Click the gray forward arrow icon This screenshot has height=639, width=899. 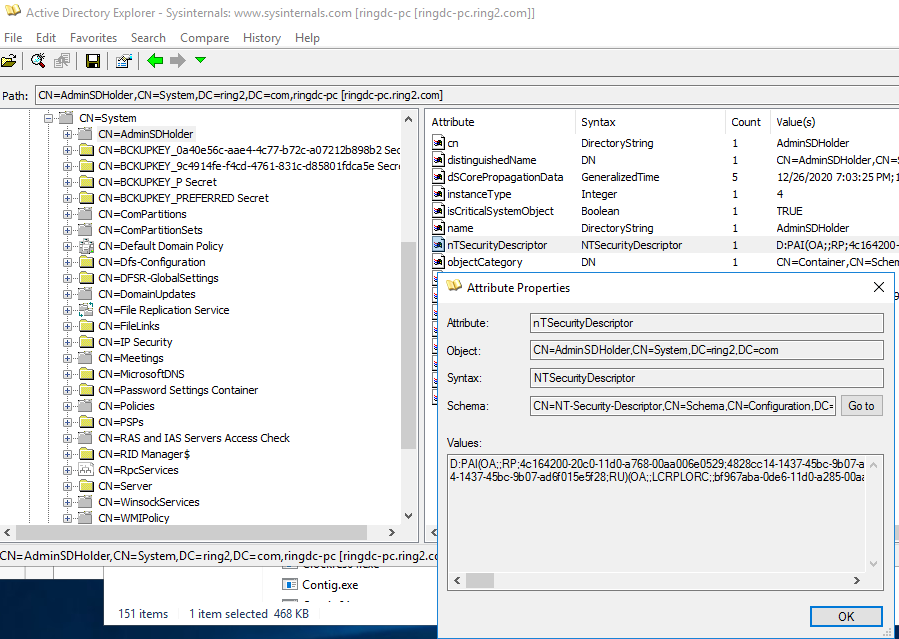(x=178, y=61)
